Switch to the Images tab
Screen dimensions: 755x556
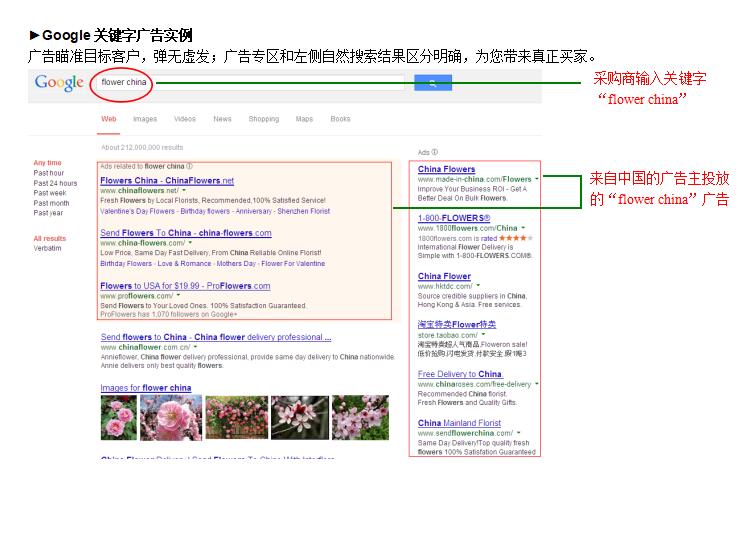click(145, 119)
